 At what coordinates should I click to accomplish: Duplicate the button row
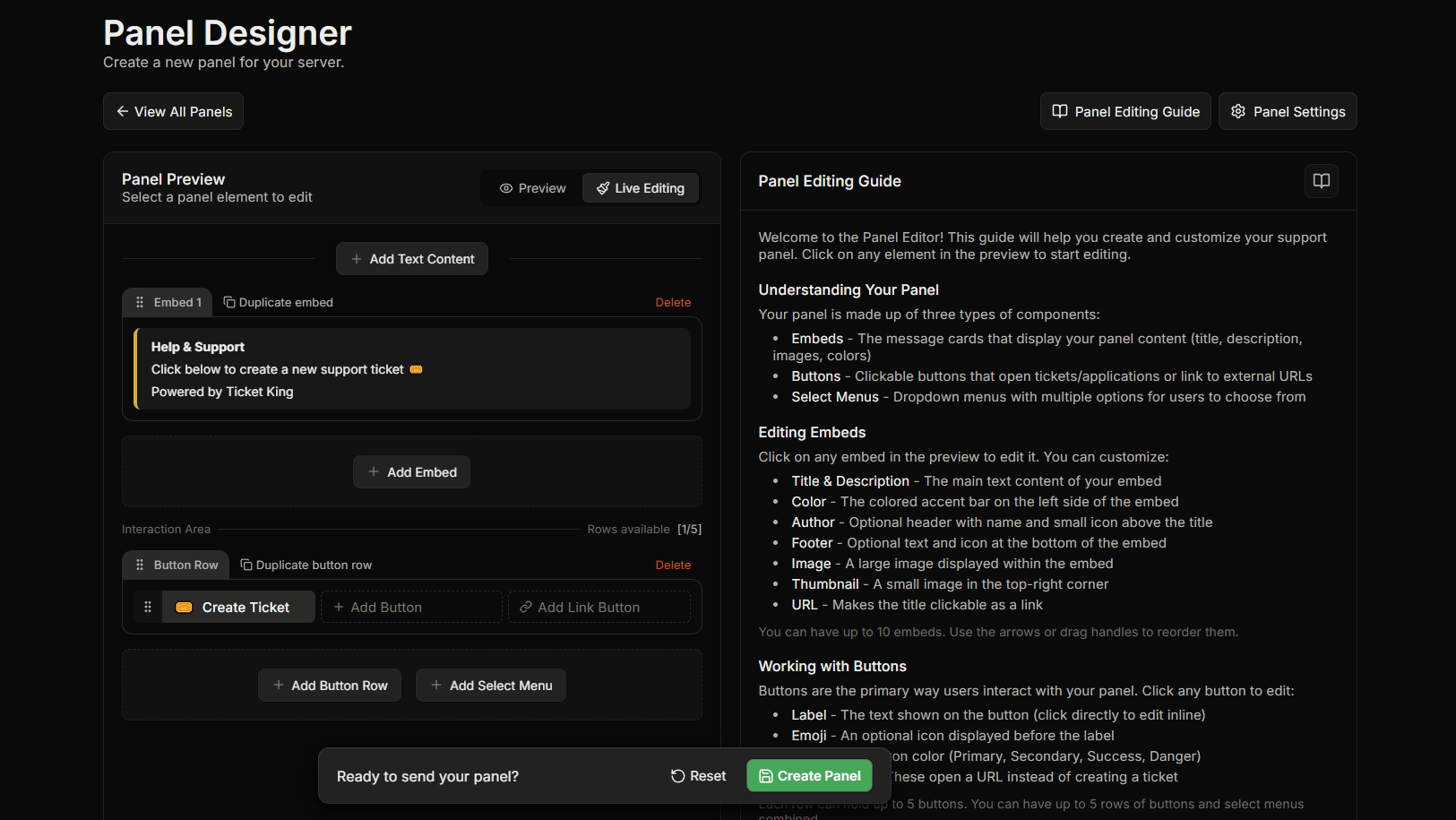(306, 565)
